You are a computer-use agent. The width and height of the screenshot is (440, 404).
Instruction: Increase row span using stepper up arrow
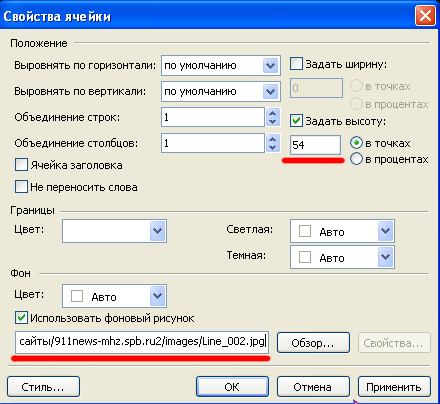273,113
